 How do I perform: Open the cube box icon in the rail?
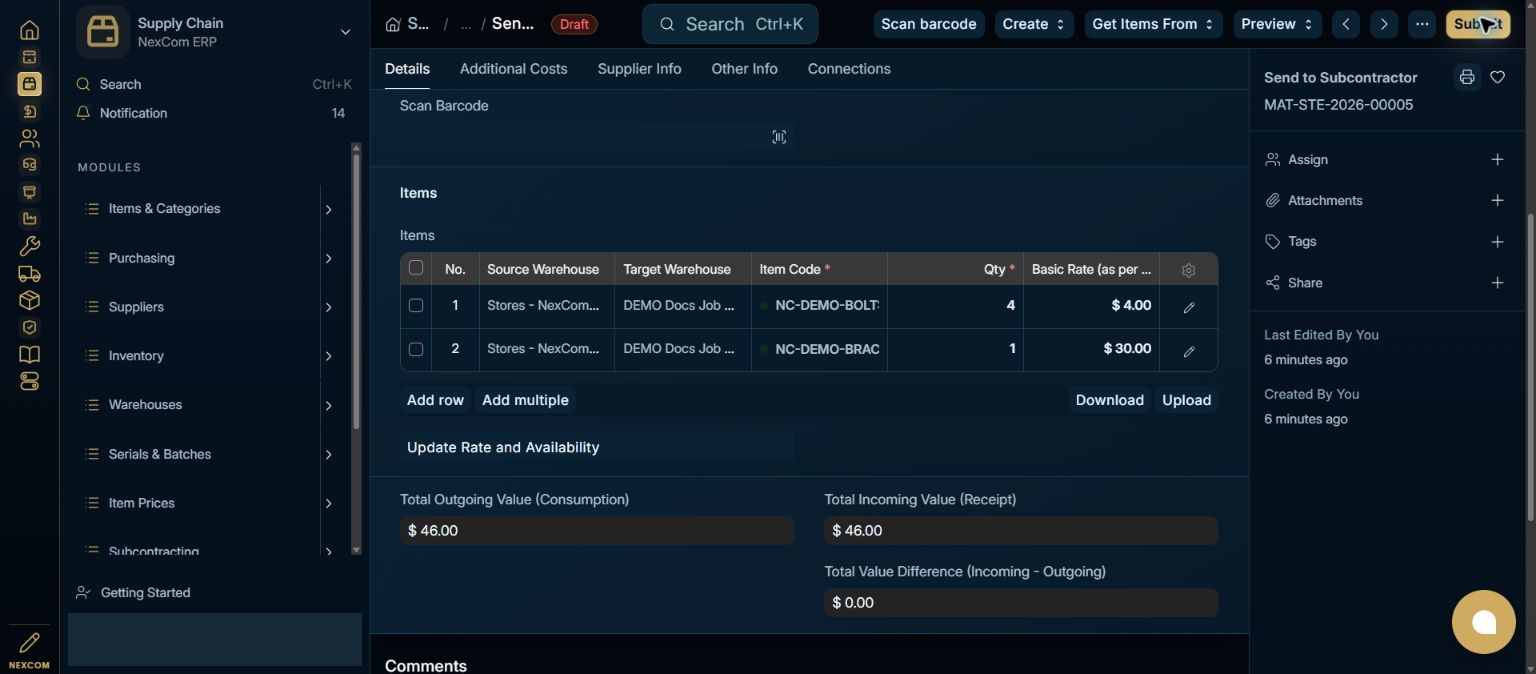(x=29, y=300)
